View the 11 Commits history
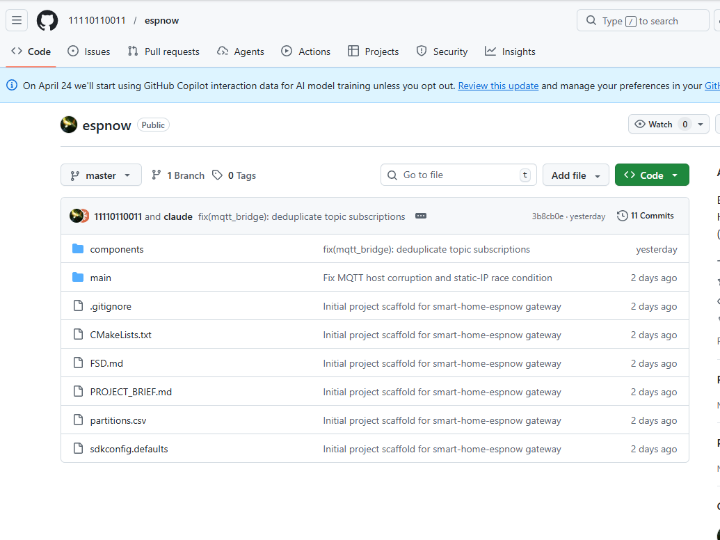The image size is (720, 540). (645, 216)
